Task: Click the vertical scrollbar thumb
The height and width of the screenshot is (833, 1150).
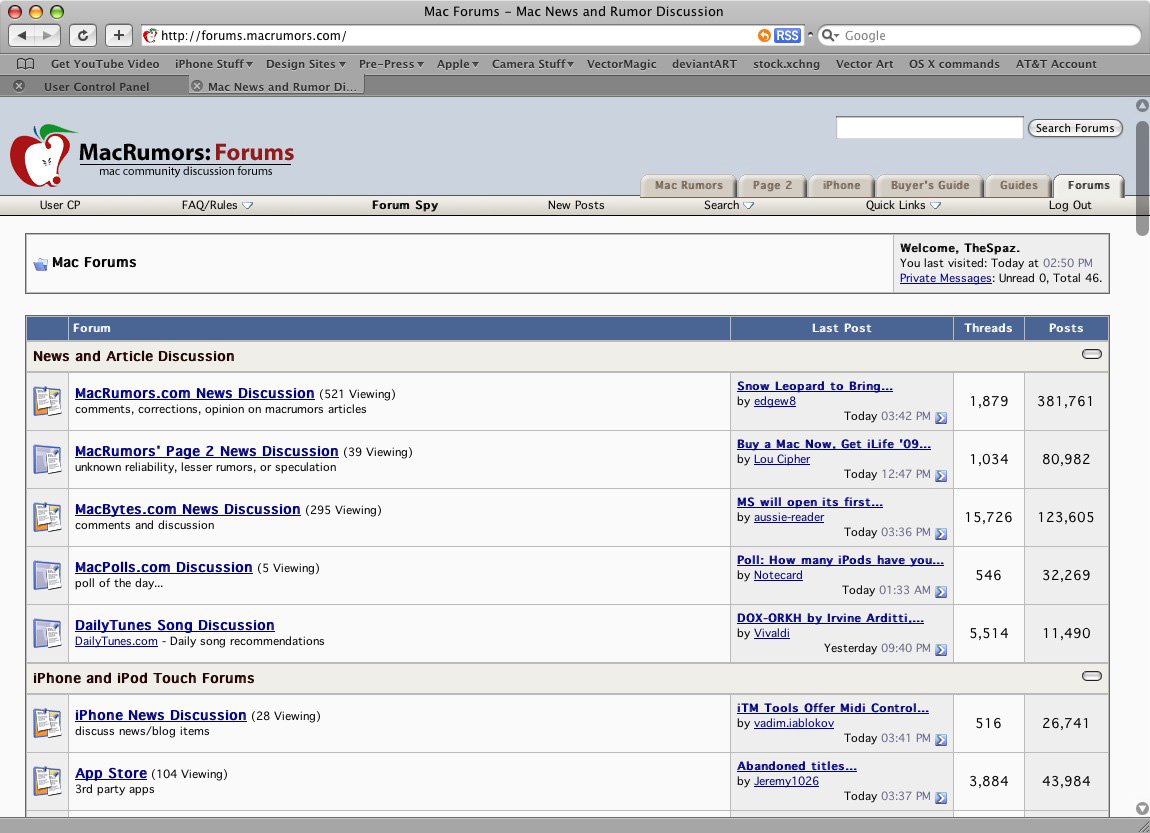Action: pos(1142,178)
